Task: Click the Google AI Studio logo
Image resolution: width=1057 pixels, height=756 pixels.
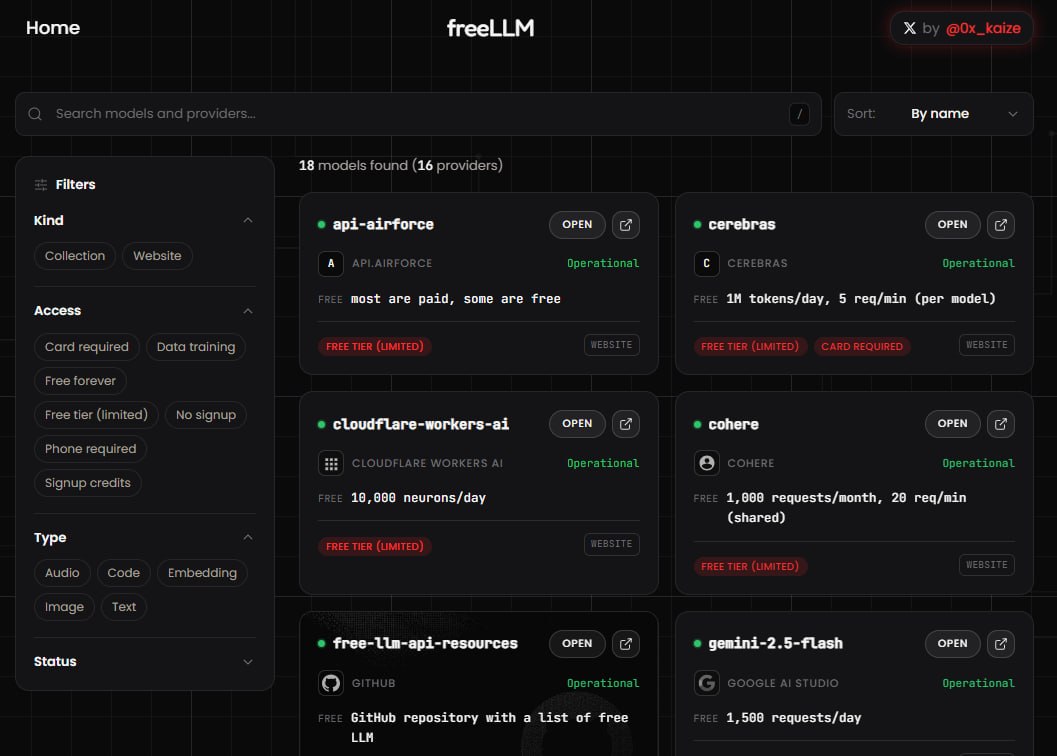Action: click(x=706, y=683)
